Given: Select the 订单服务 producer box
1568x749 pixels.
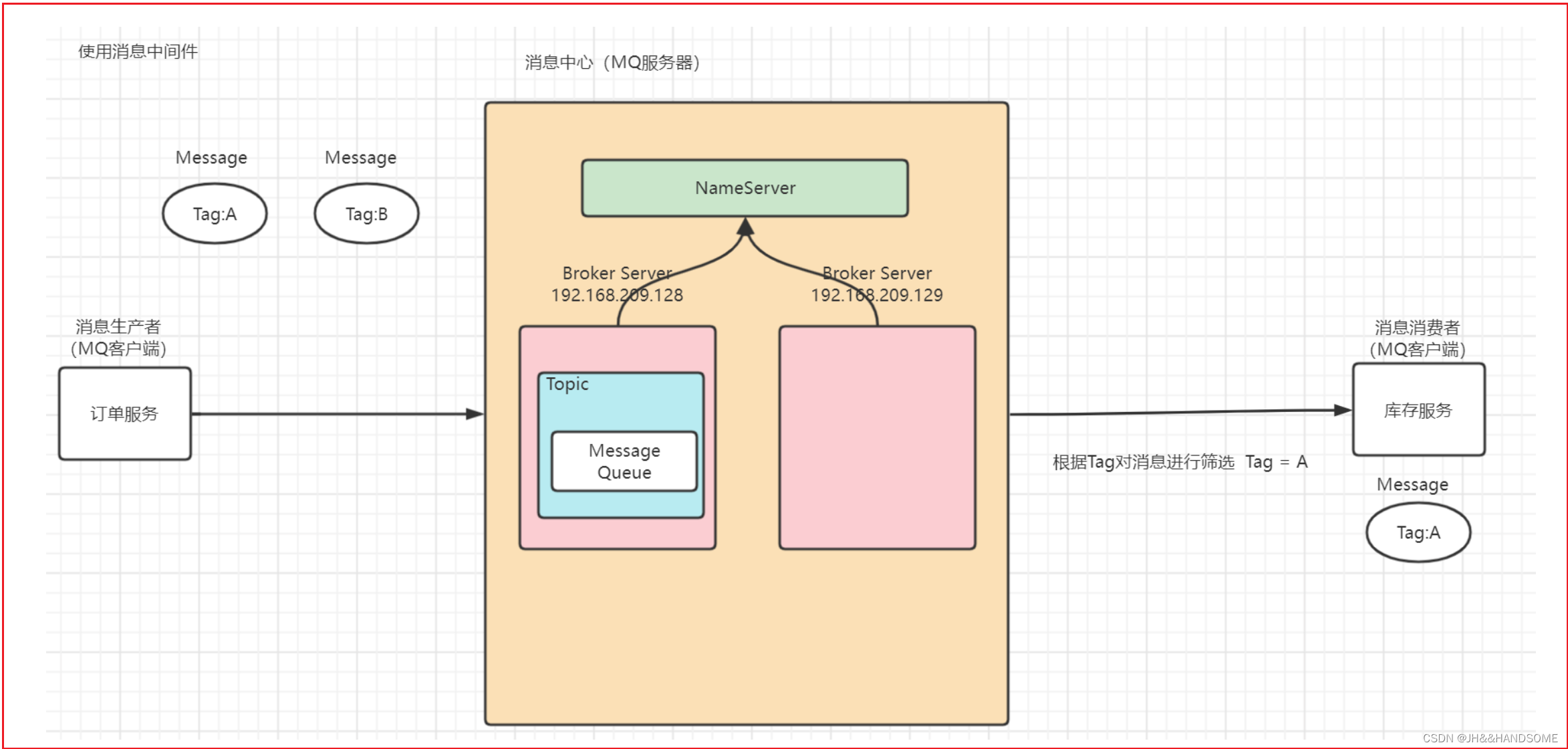Looking at the screenshot, I should [x=125, y=413].
